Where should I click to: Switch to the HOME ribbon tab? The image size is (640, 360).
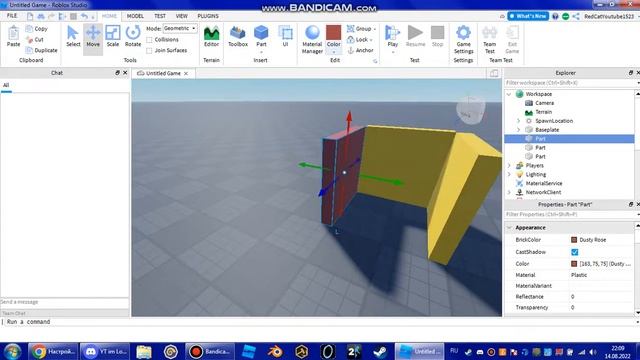pyautogui.click(x=109, y=16)
